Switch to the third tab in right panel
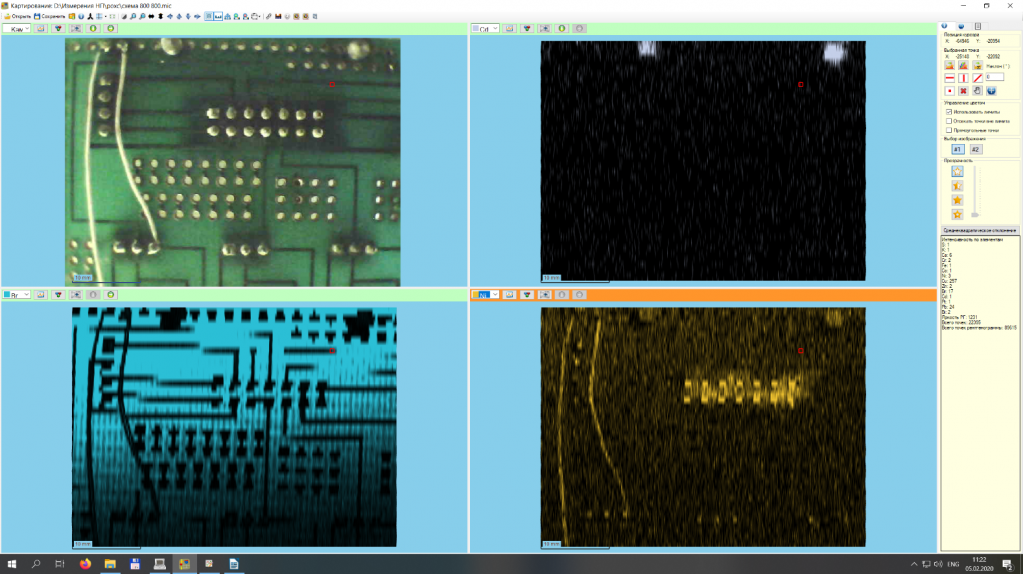The height and width of the screenshot is (574, 1023). 977,25
